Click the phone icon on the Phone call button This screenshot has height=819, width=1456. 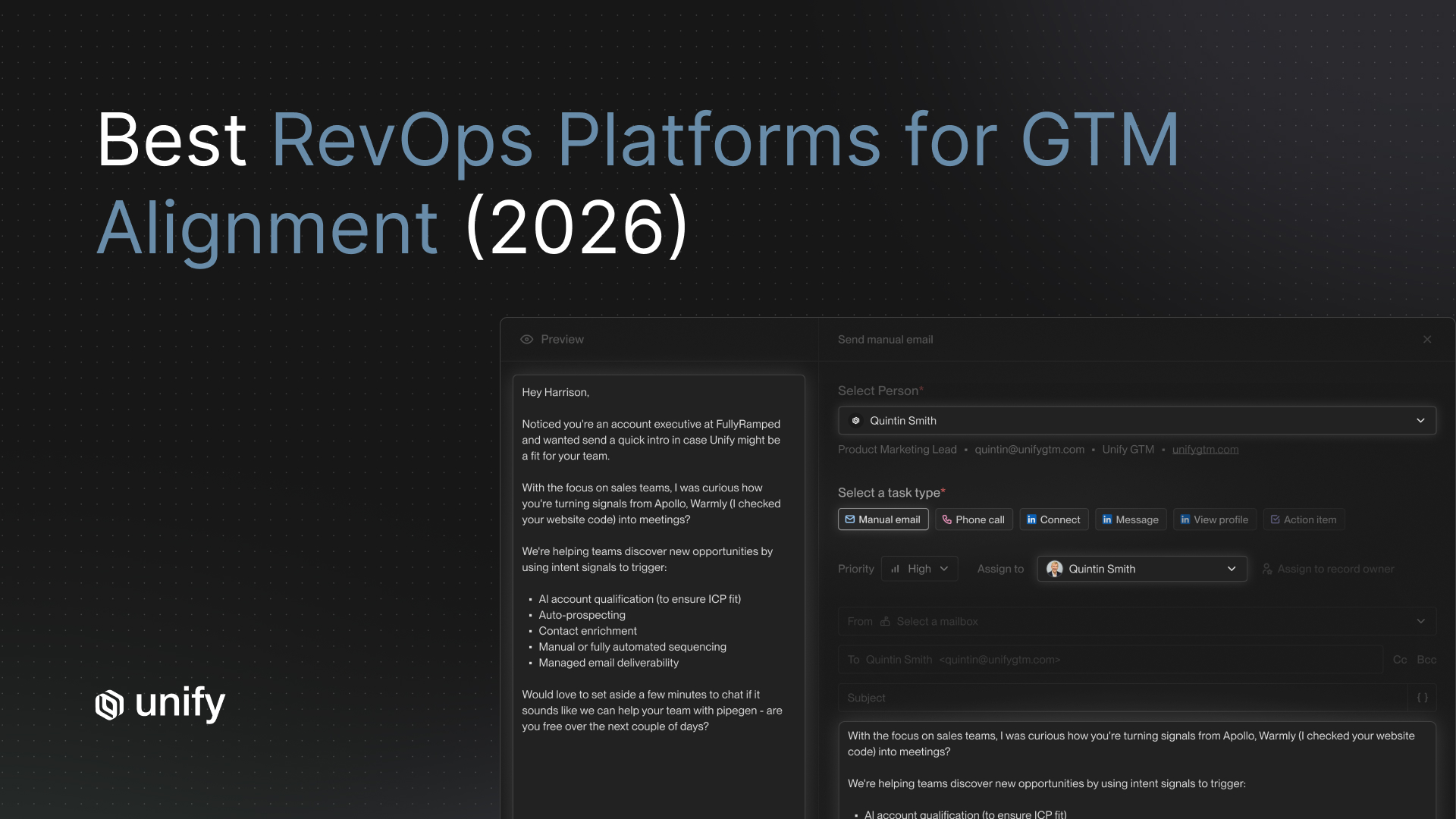click(946, 519)
